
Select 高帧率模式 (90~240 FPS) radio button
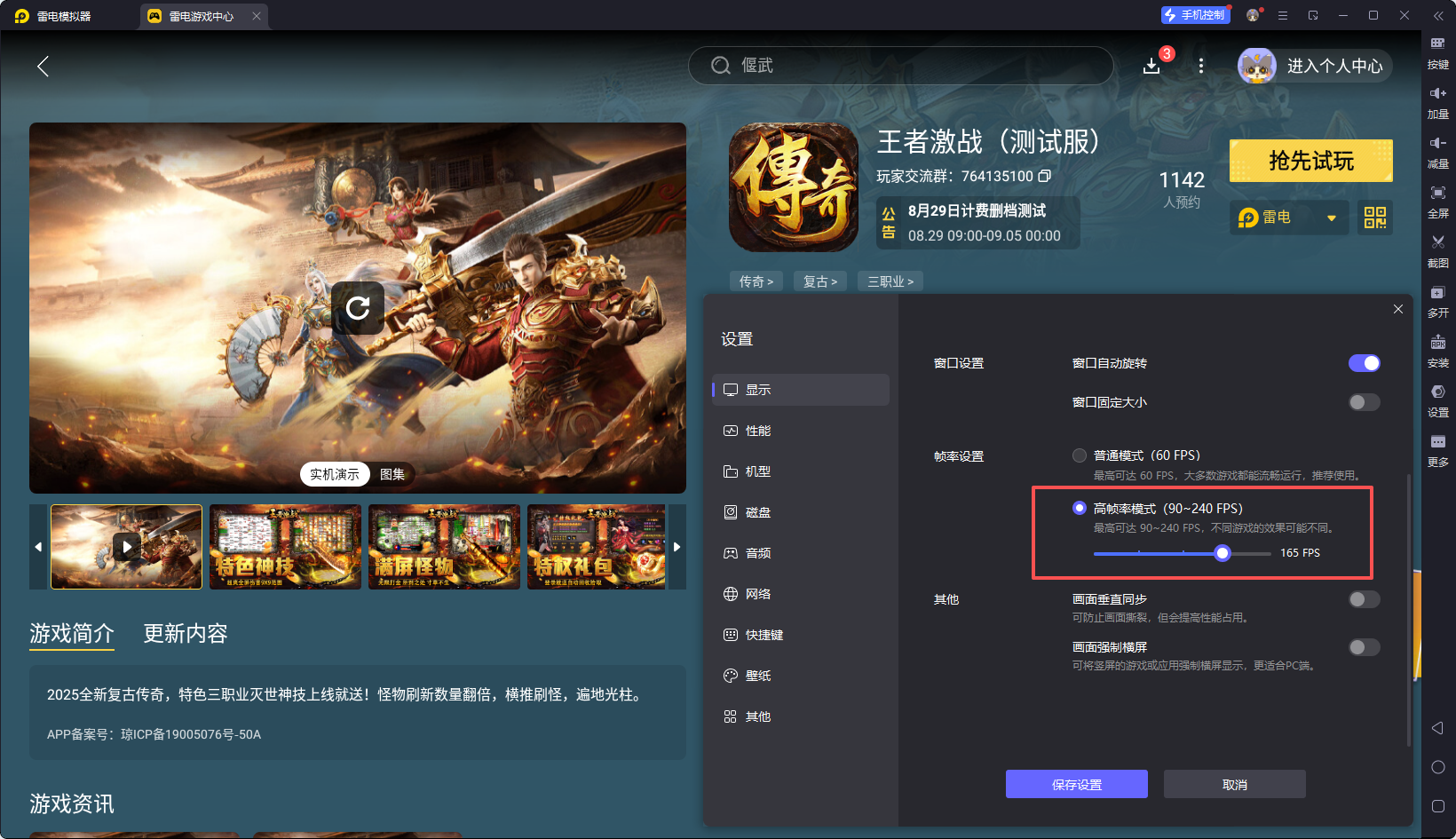click(1080, 508)
